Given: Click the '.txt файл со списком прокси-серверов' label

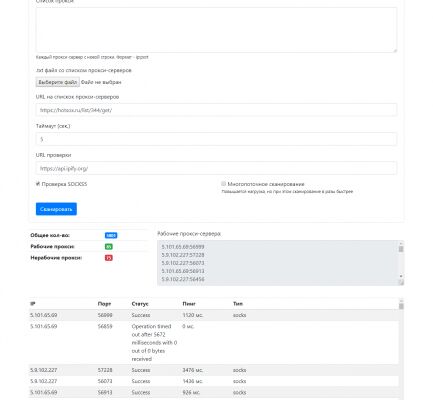Looking at the screenshot, I should 84,70.
